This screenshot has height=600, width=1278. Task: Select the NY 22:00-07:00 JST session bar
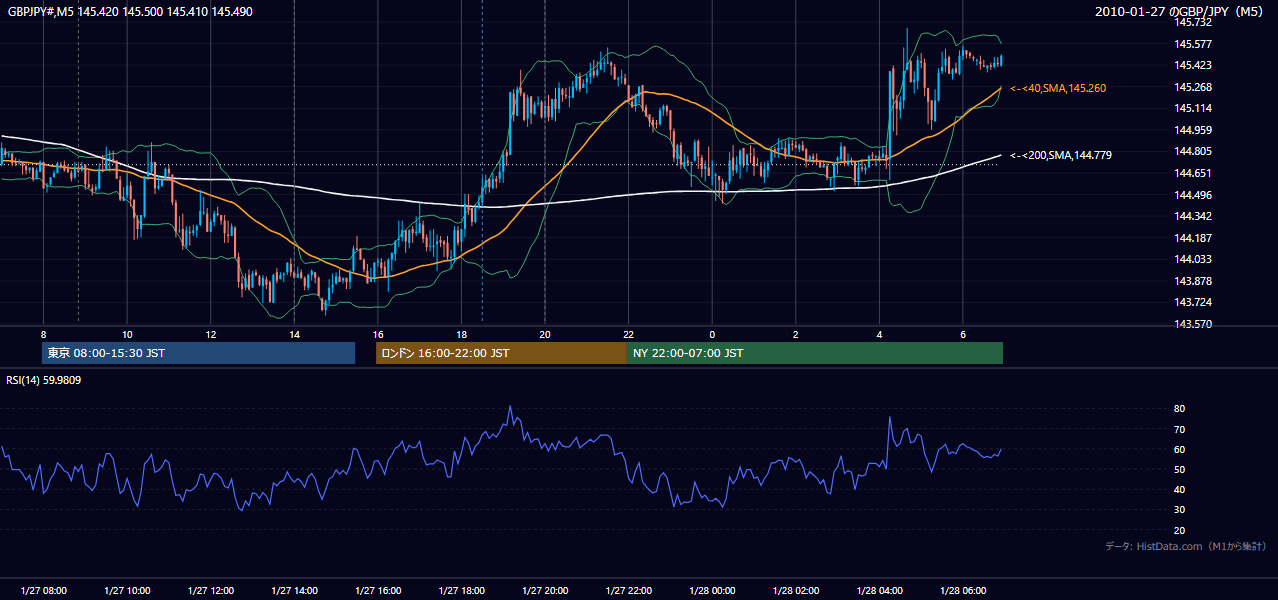coord(815,353)
